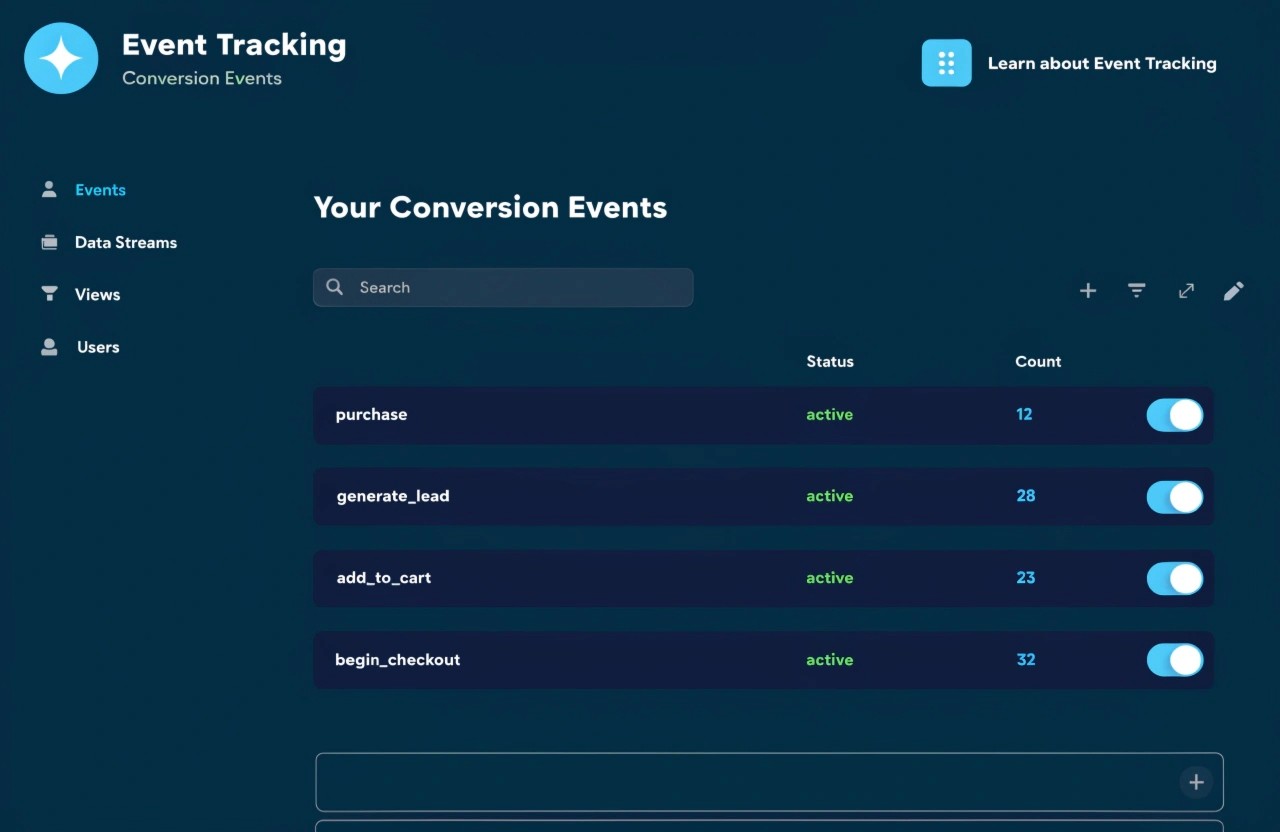
Task: Click the Count column header
Action: [x=1038, y=361]
